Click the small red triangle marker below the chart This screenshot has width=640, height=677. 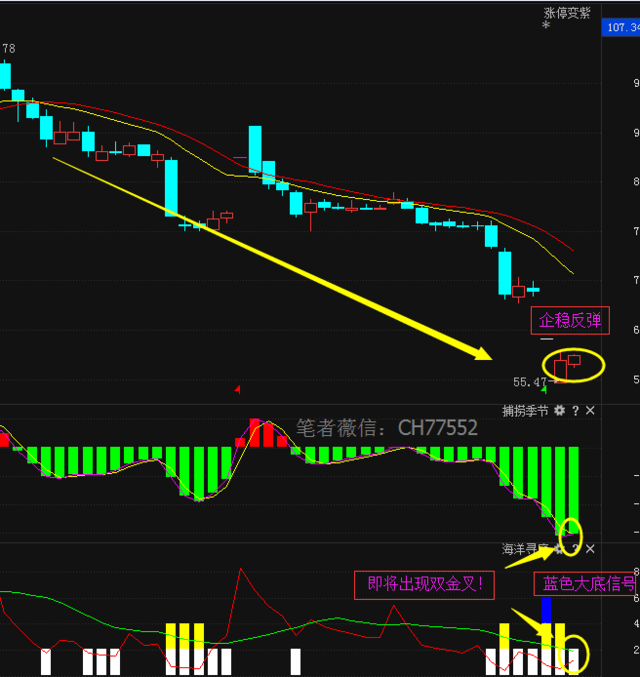238,389
